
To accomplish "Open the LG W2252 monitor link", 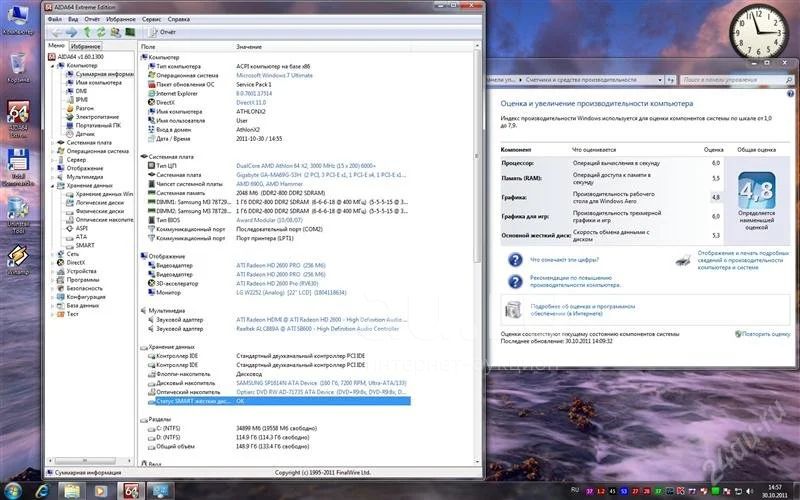I will pyautogui.click(x=291, y=293).
